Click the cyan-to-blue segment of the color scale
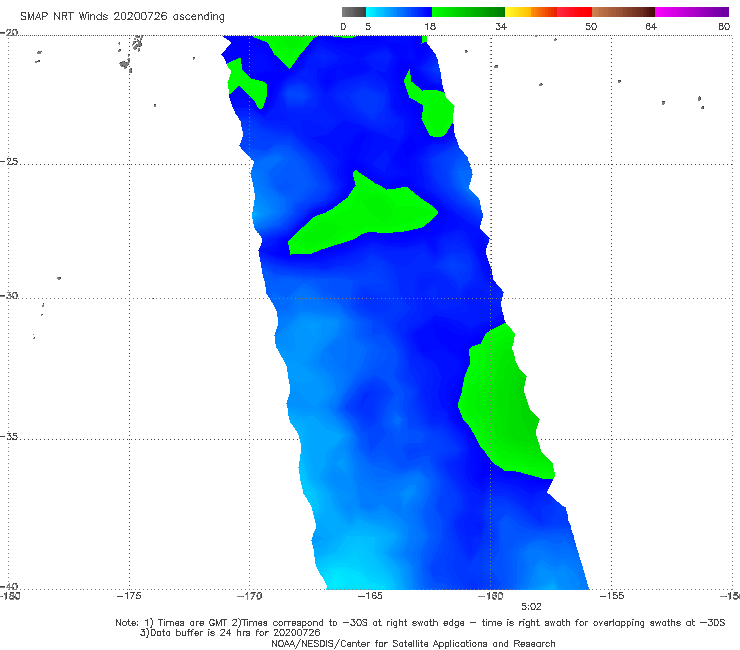This screenshot has width=740, height=650. pyautogui.click(x=399, y=12)
